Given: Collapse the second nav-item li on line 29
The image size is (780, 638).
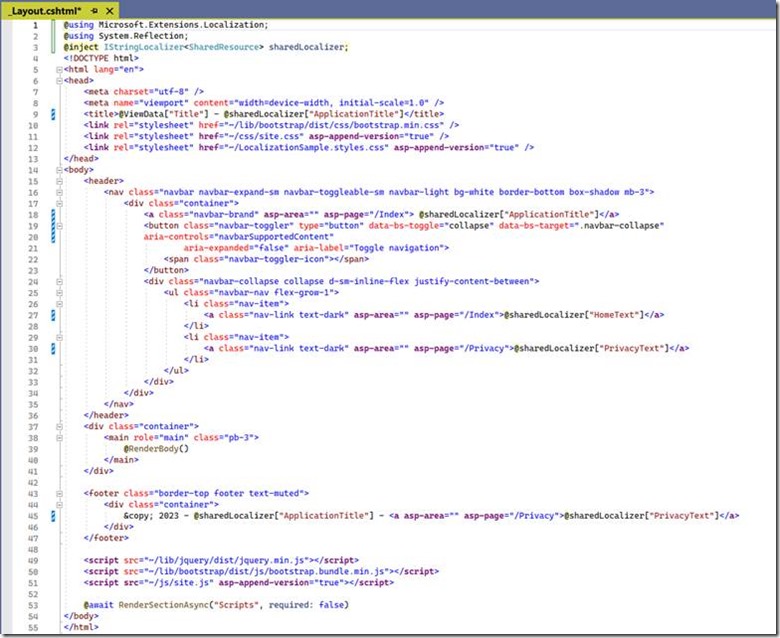Looking at the screenshot, I should 59,337.
